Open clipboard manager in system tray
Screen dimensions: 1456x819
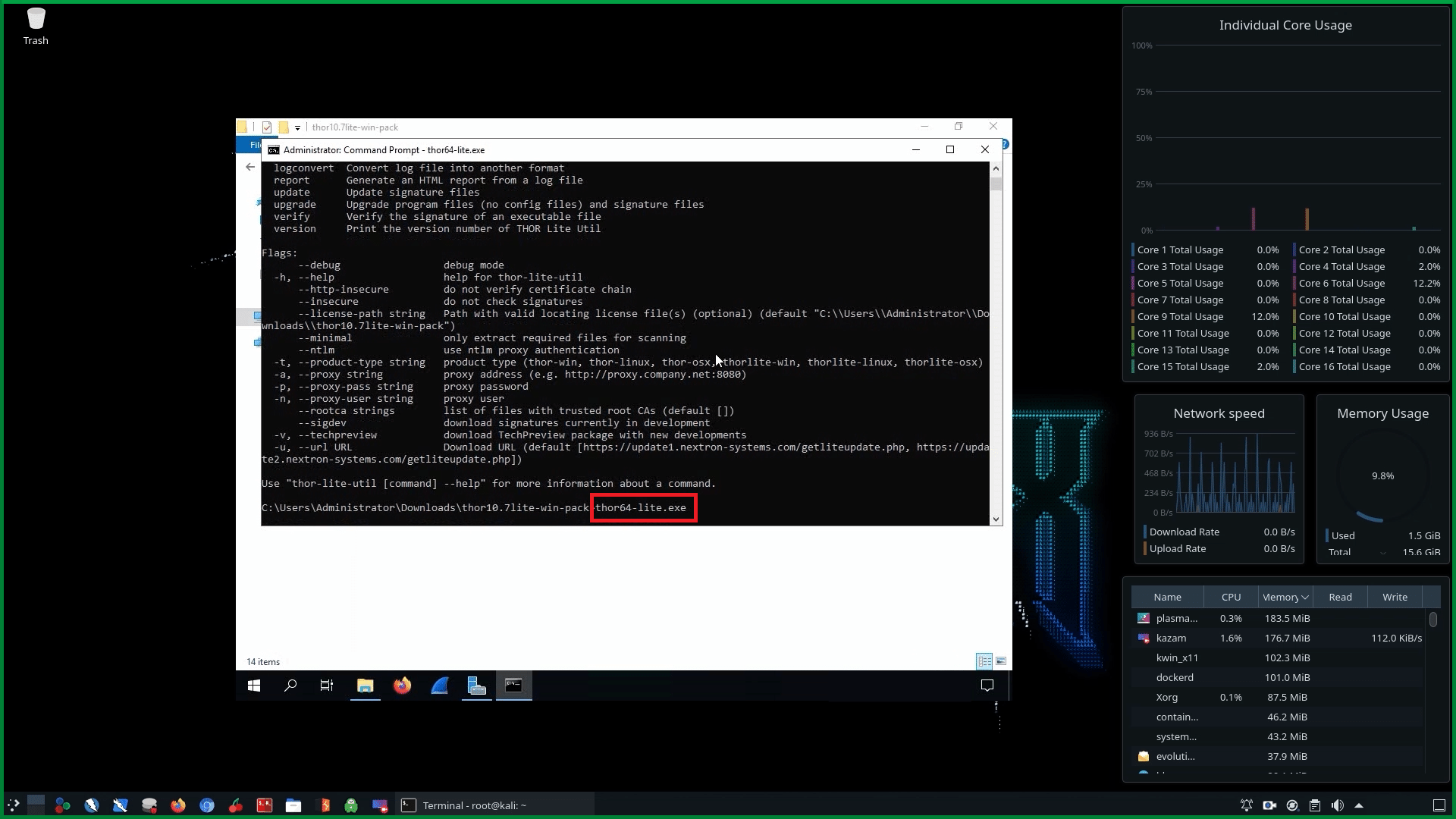(x=1315, y=805)
